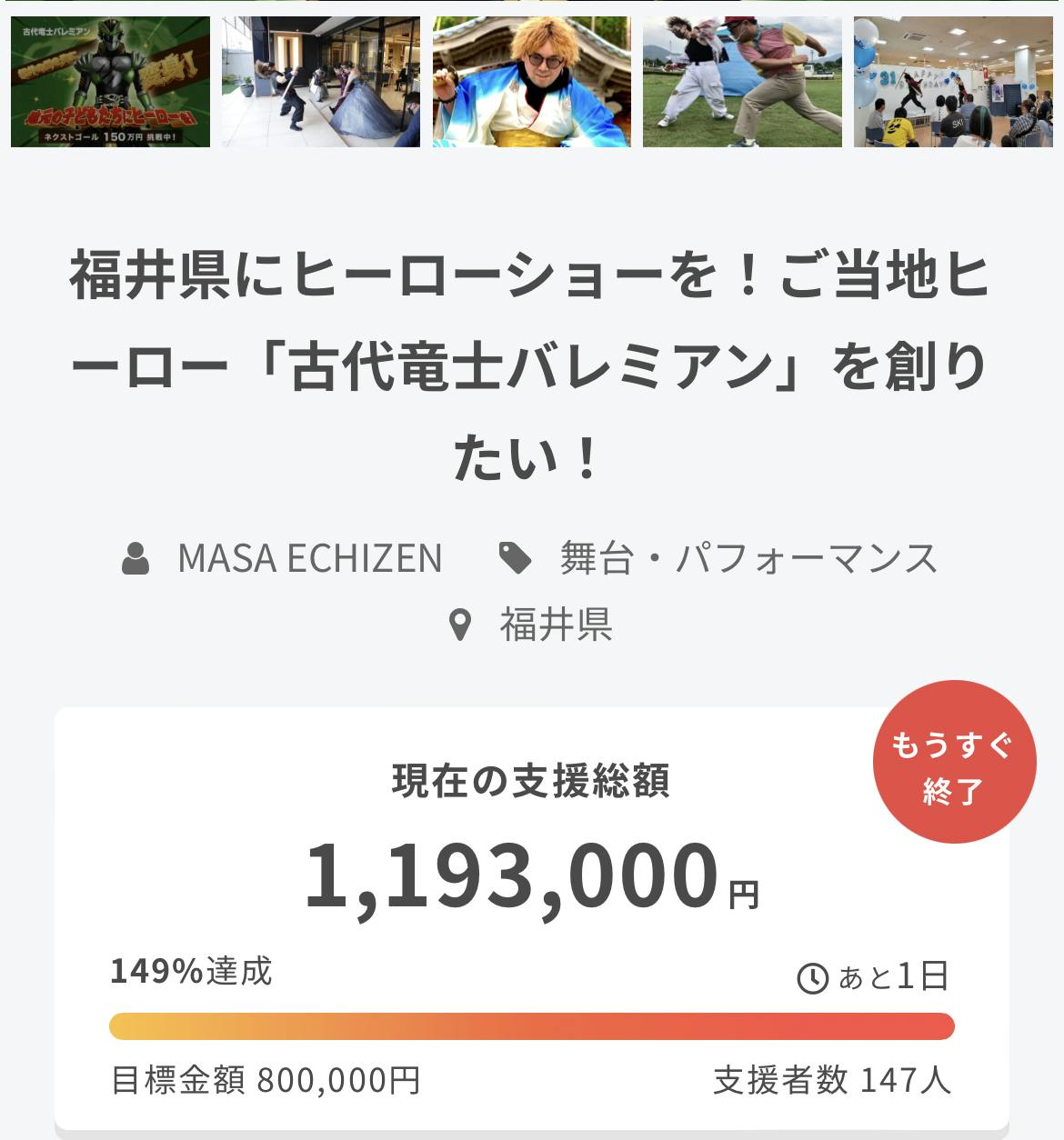This screenshot has width=1064, height=1140.
Task: Open the MASA ECHIZEN owner profile link
Action: click(309, 558)
